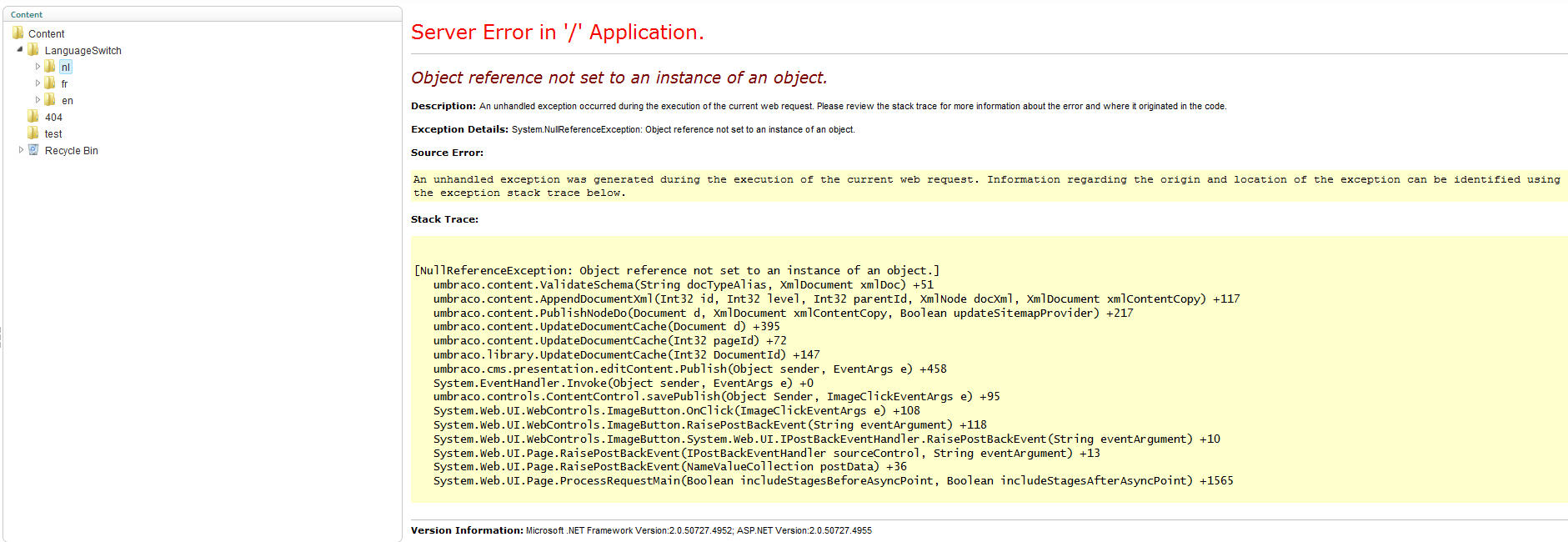Click the 'Exception Details:' label

pyautogui.click(x=459, y=129)
